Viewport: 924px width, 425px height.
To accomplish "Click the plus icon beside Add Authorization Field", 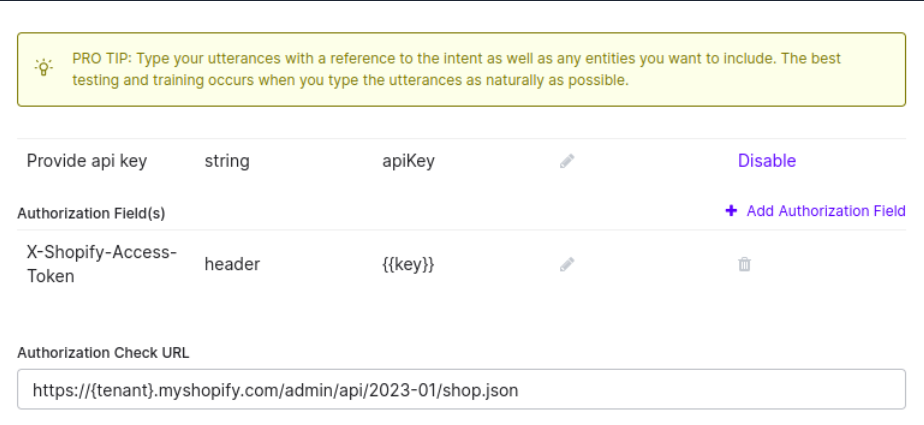I will pos(731,211).
